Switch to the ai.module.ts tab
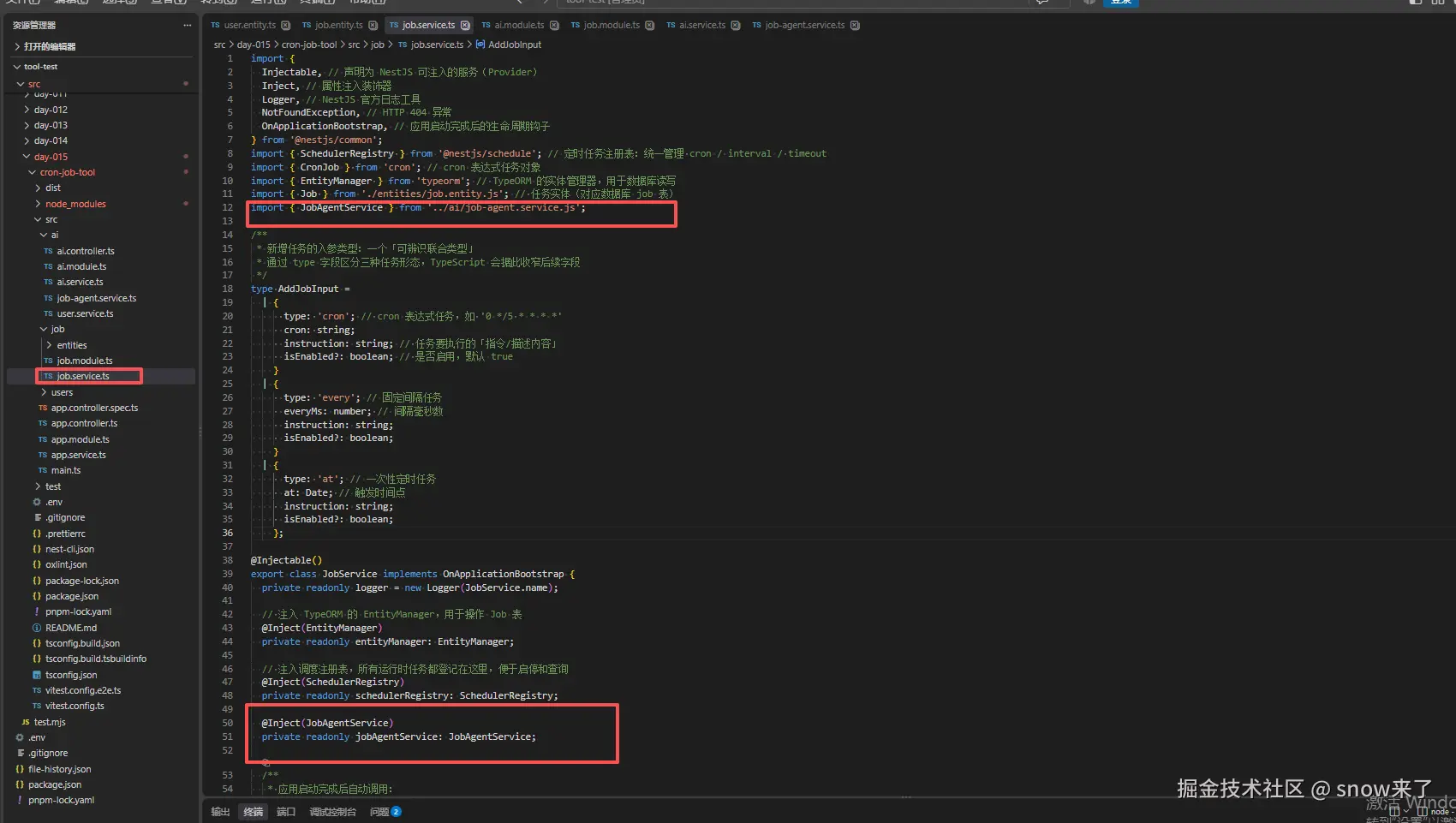Viewport: 1456px width, 823px height. 512,25
